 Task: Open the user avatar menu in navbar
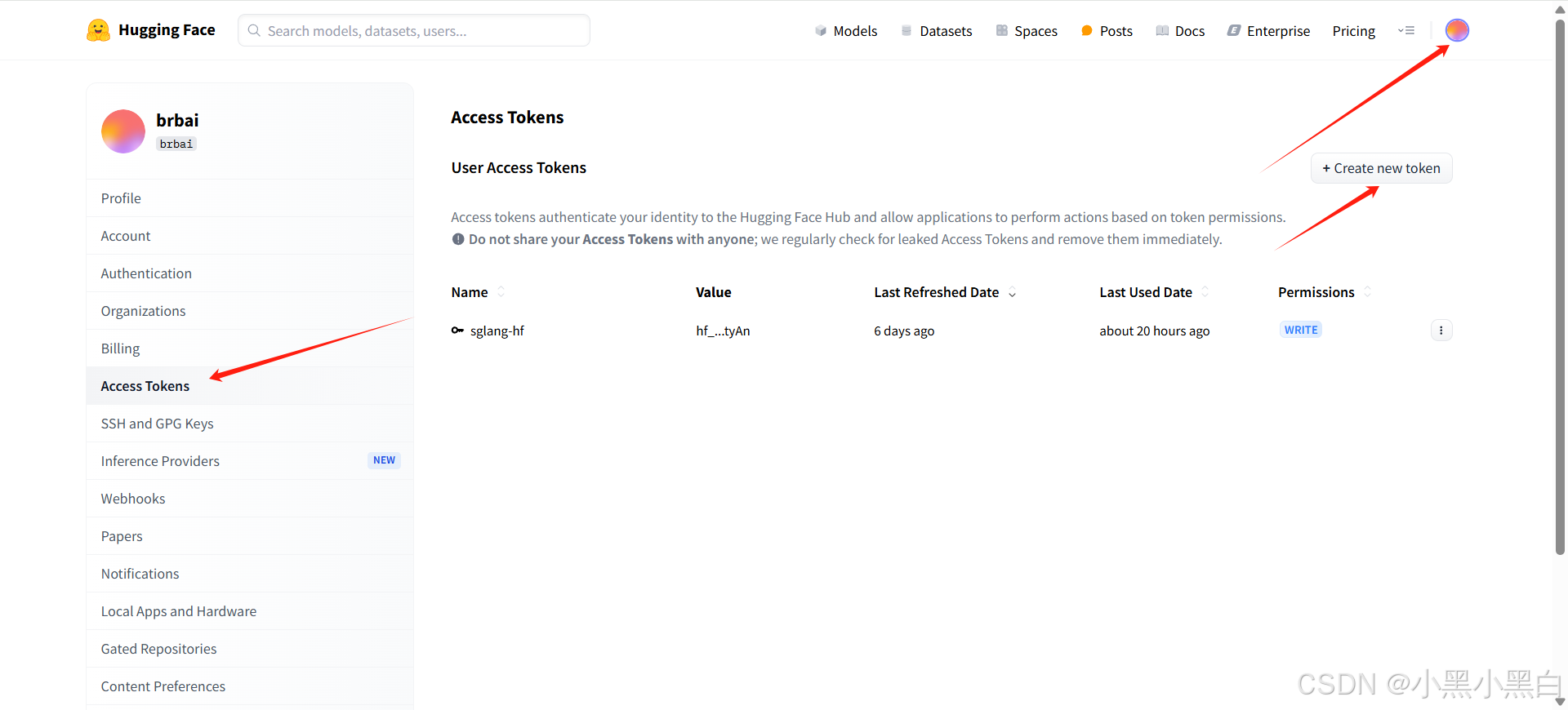[x=1457, y=30]
